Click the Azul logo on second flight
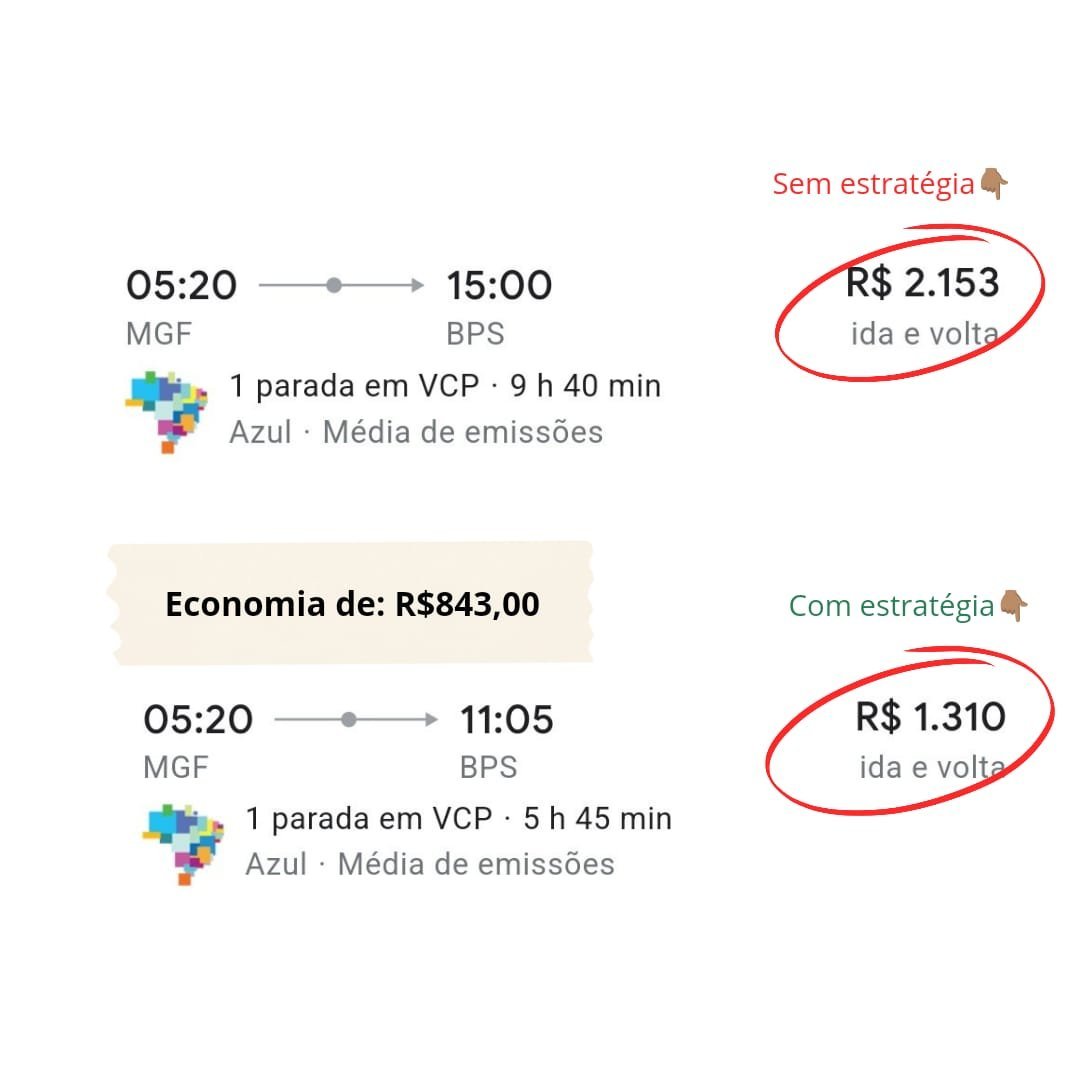This screenshot has height=1080, width=1080. [183, 843]
